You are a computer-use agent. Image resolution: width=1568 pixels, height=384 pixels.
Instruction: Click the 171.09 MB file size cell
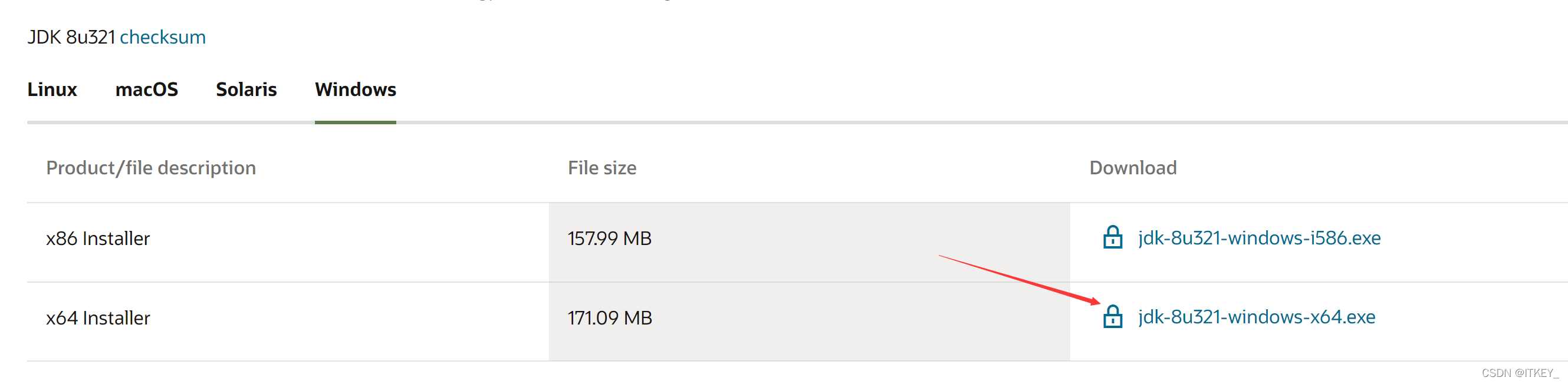click(609, 318)
